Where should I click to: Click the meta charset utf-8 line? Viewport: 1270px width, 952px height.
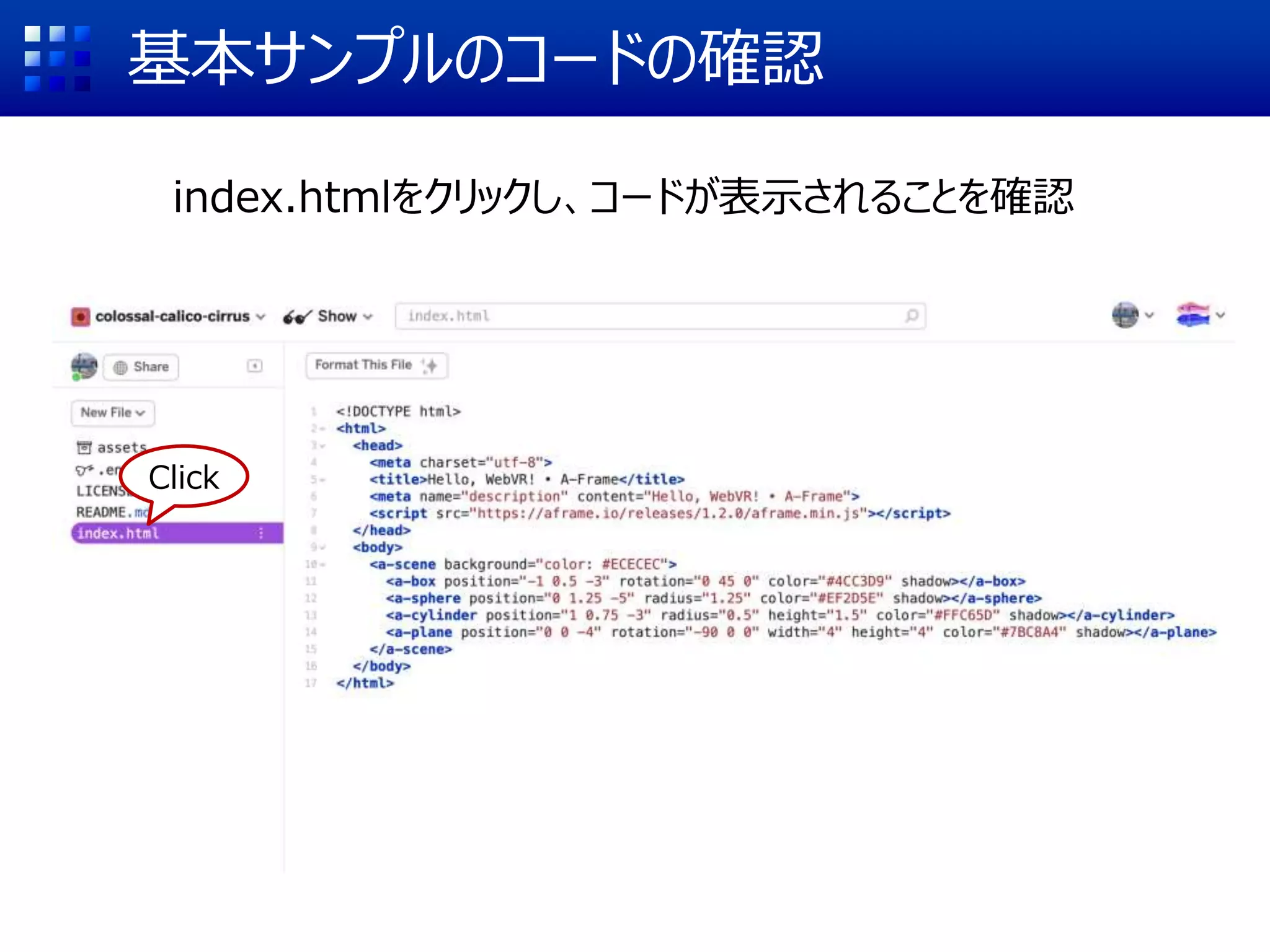460,462
